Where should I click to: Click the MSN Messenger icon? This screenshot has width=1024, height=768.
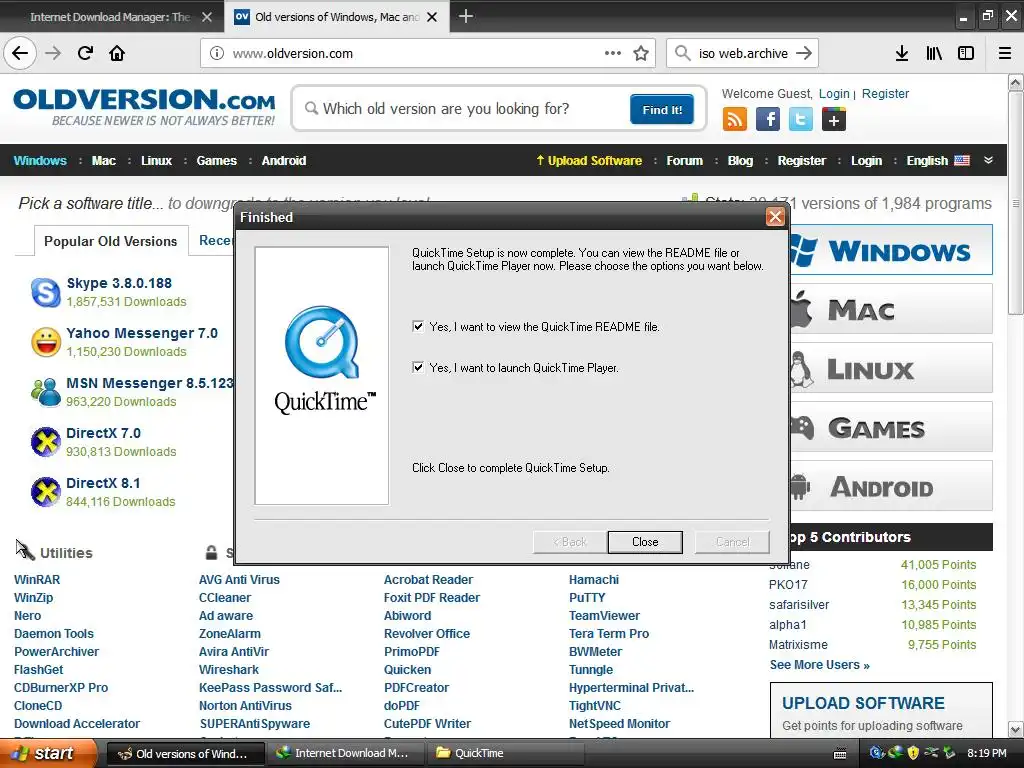click(x=46, y=392)
